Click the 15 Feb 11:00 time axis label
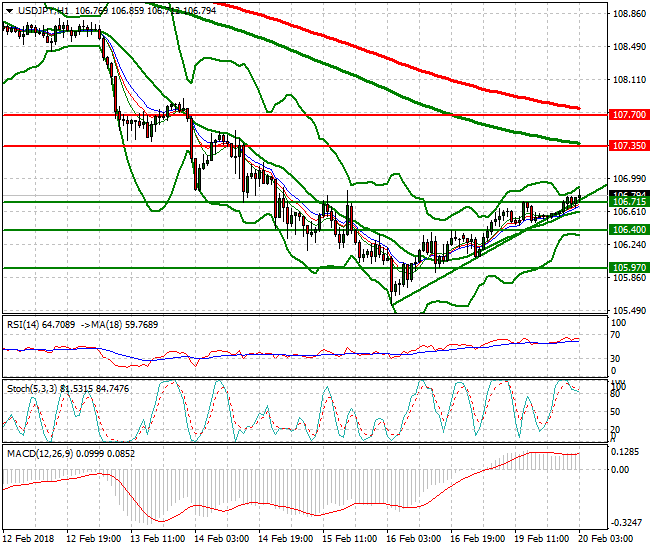This screenshot has height=550, width=650. pyautogui.click(x=349, y=539)
